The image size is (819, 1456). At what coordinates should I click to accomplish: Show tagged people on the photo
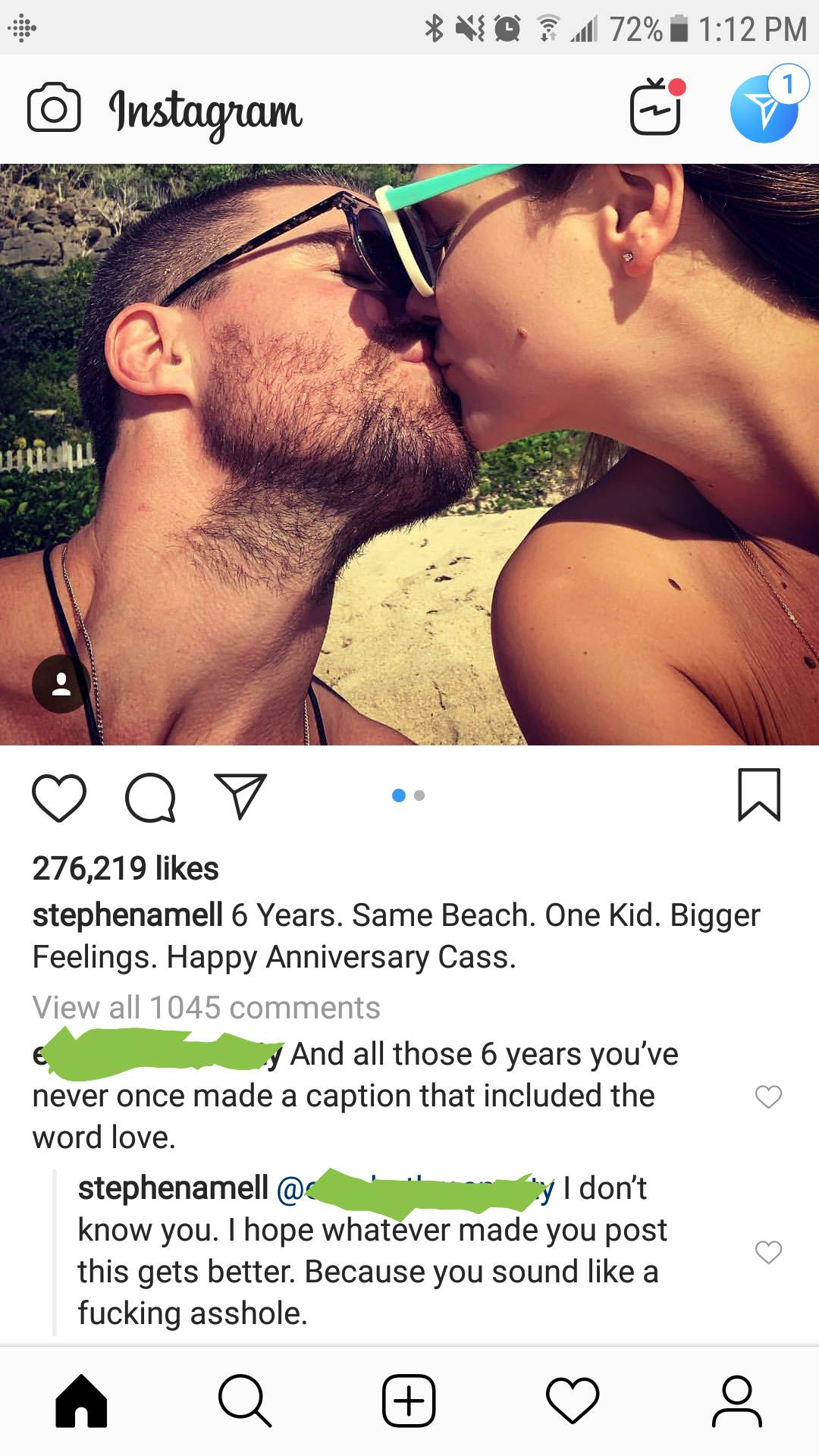(61, 684)
